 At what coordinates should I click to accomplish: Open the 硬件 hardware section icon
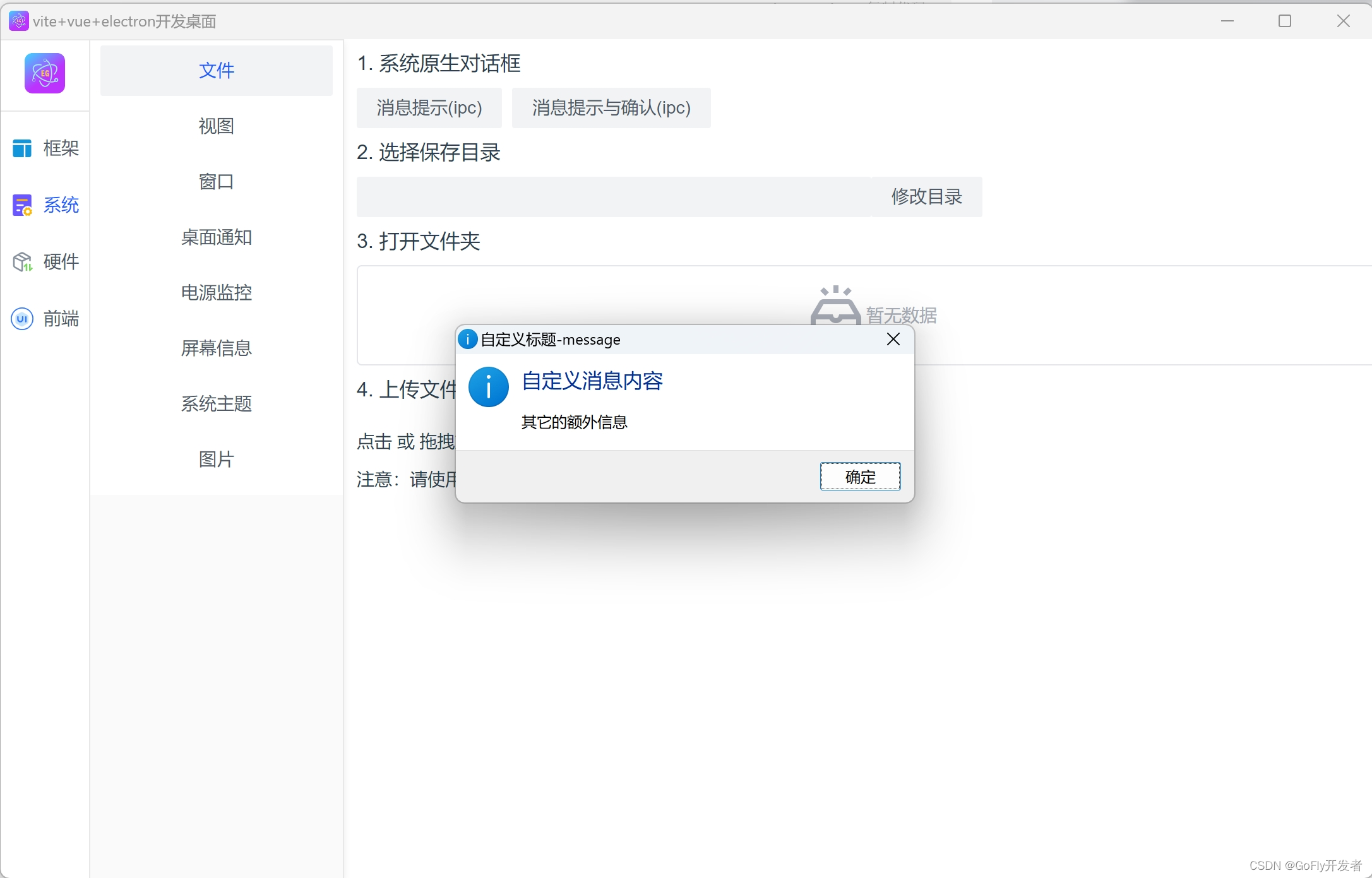[x=22, y=261]
